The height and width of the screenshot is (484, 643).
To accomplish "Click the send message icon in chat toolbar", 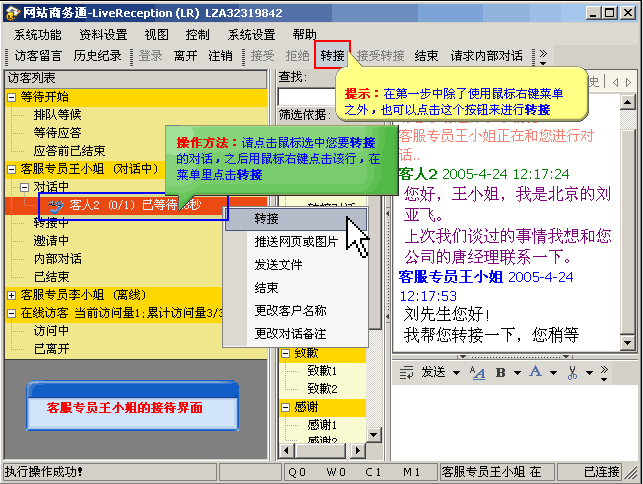I will point(407,372).
